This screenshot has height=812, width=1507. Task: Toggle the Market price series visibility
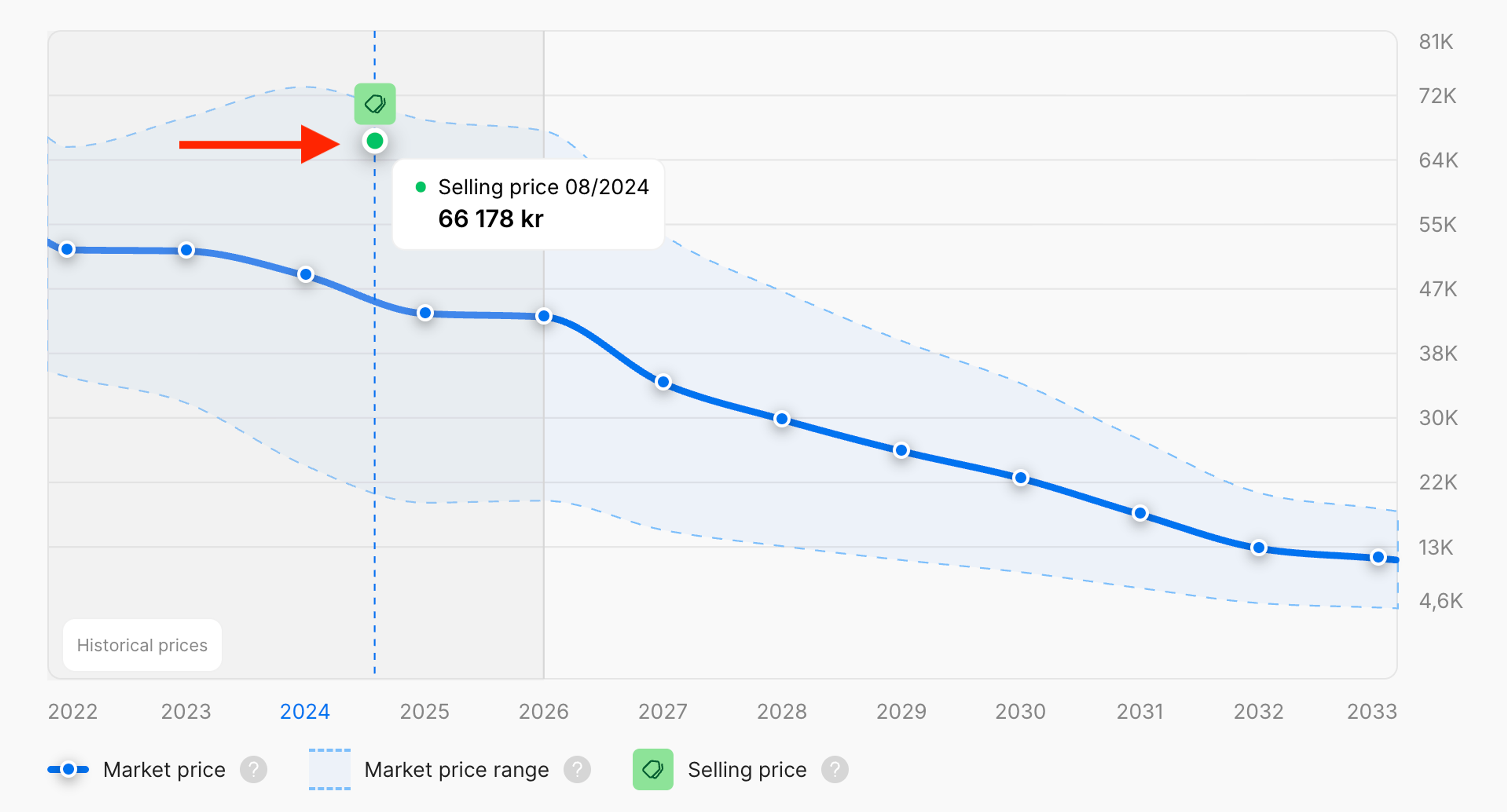click(164, 769)
